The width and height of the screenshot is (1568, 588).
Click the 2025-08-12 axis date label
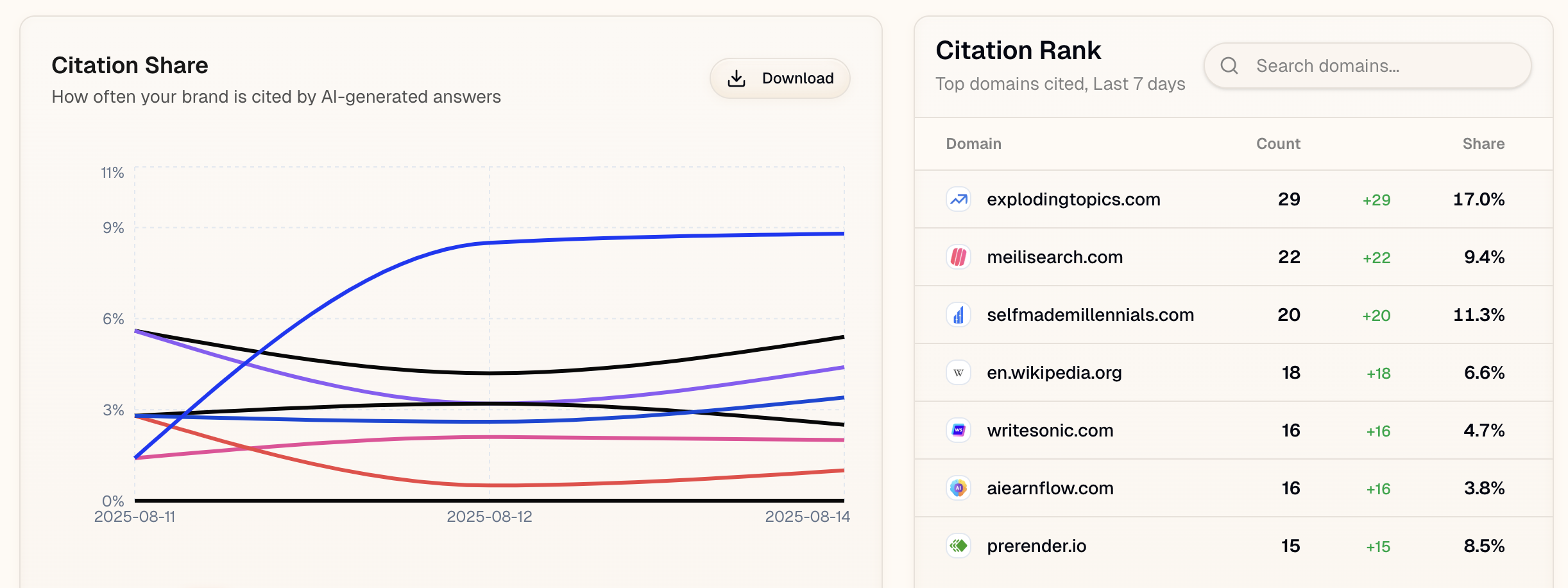(490, 517)
